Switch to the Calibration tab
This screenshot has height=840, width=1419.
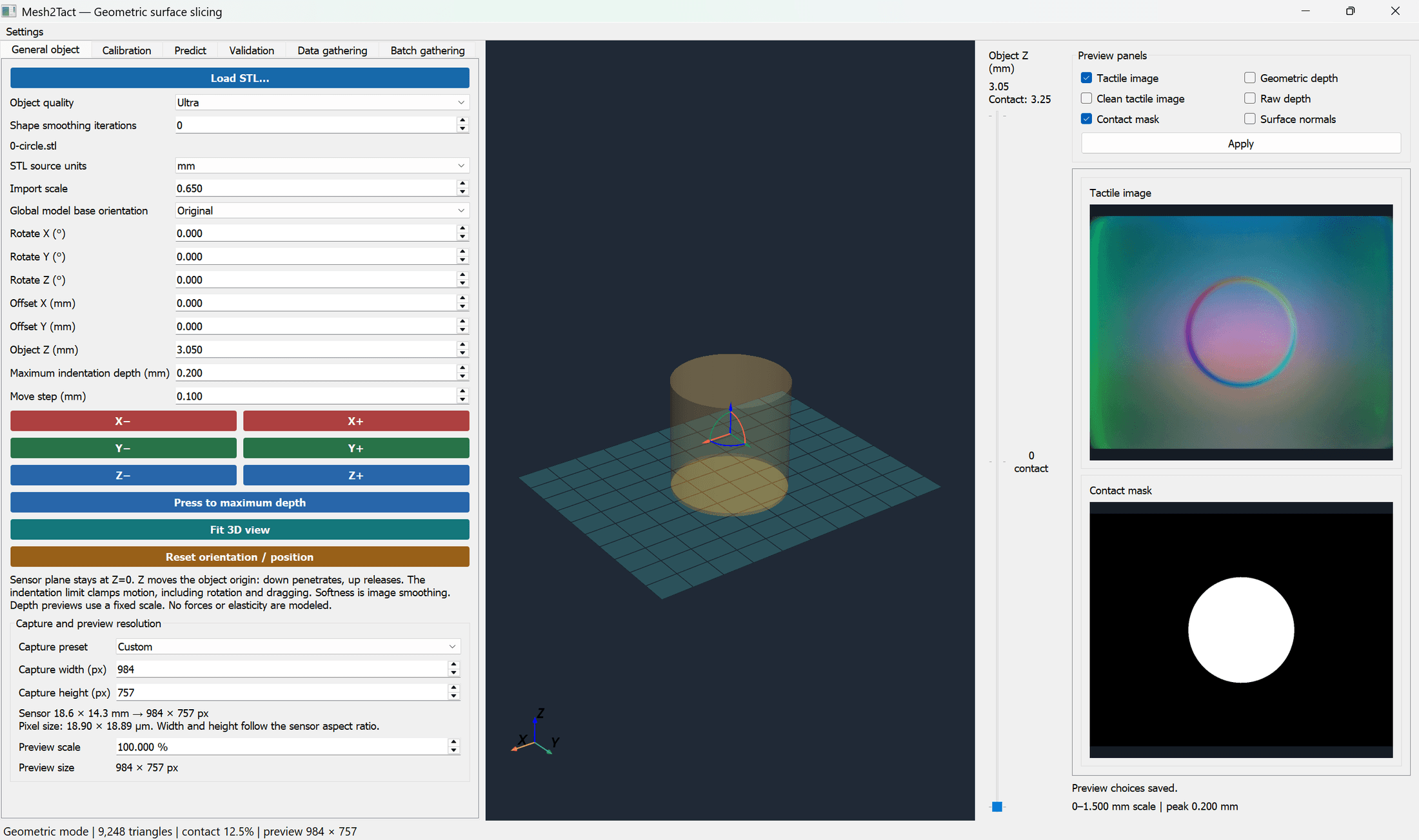click(126, 50)
